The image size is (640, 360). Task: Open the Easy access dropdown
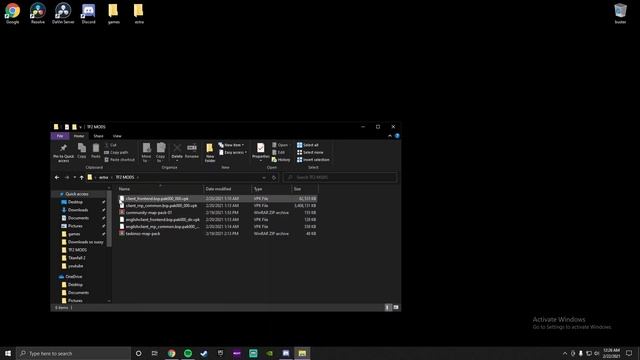tap(233, 152)
